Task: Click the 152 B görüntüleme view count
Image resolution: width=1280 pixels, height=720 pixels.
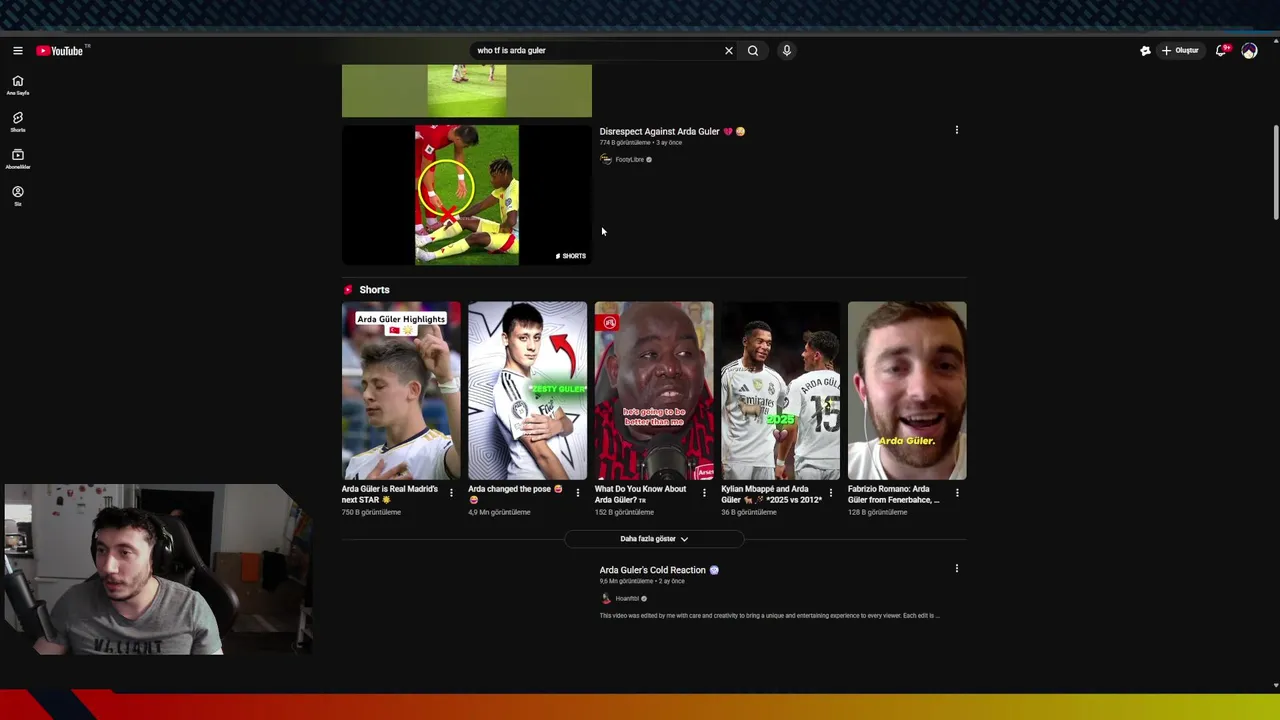Action: pos(624,512)
